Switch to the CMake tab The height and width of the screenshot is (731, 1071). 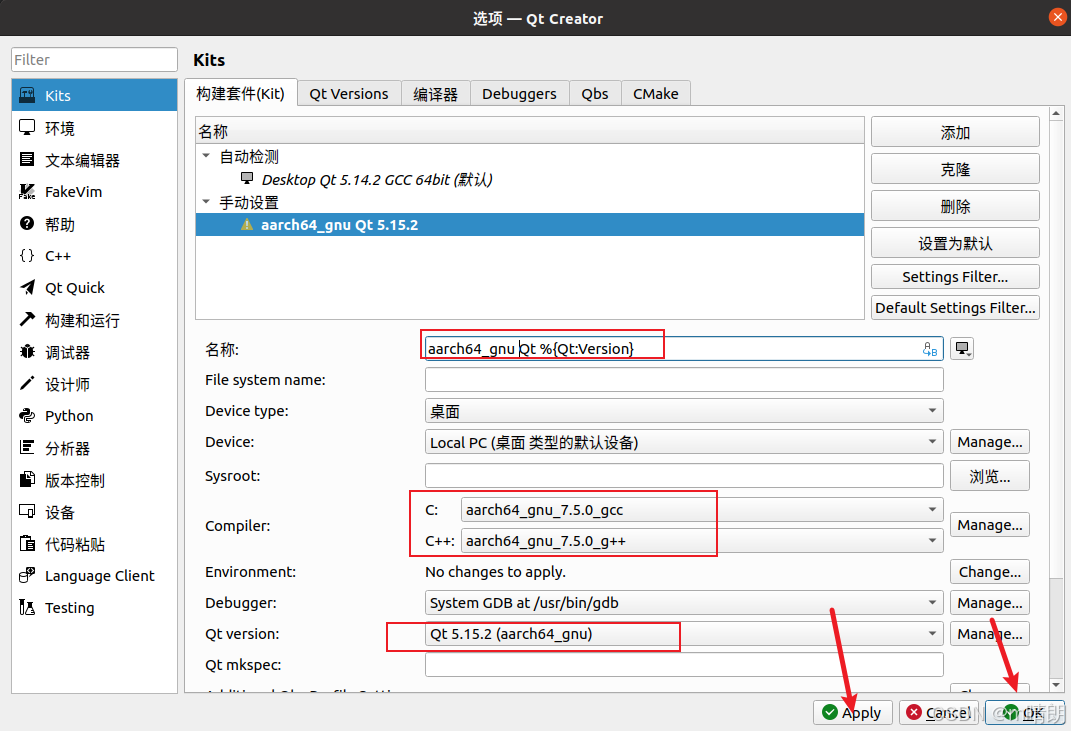click(656, 94)
